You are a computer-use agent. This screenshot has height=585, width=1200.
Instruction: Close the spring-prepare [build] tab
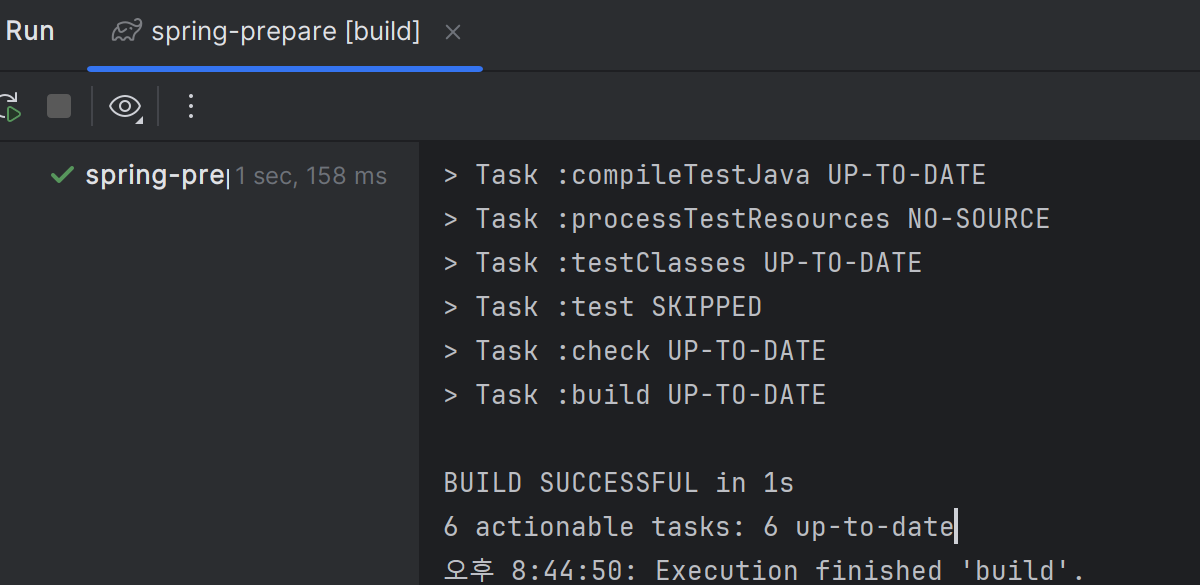pos(453,32)
